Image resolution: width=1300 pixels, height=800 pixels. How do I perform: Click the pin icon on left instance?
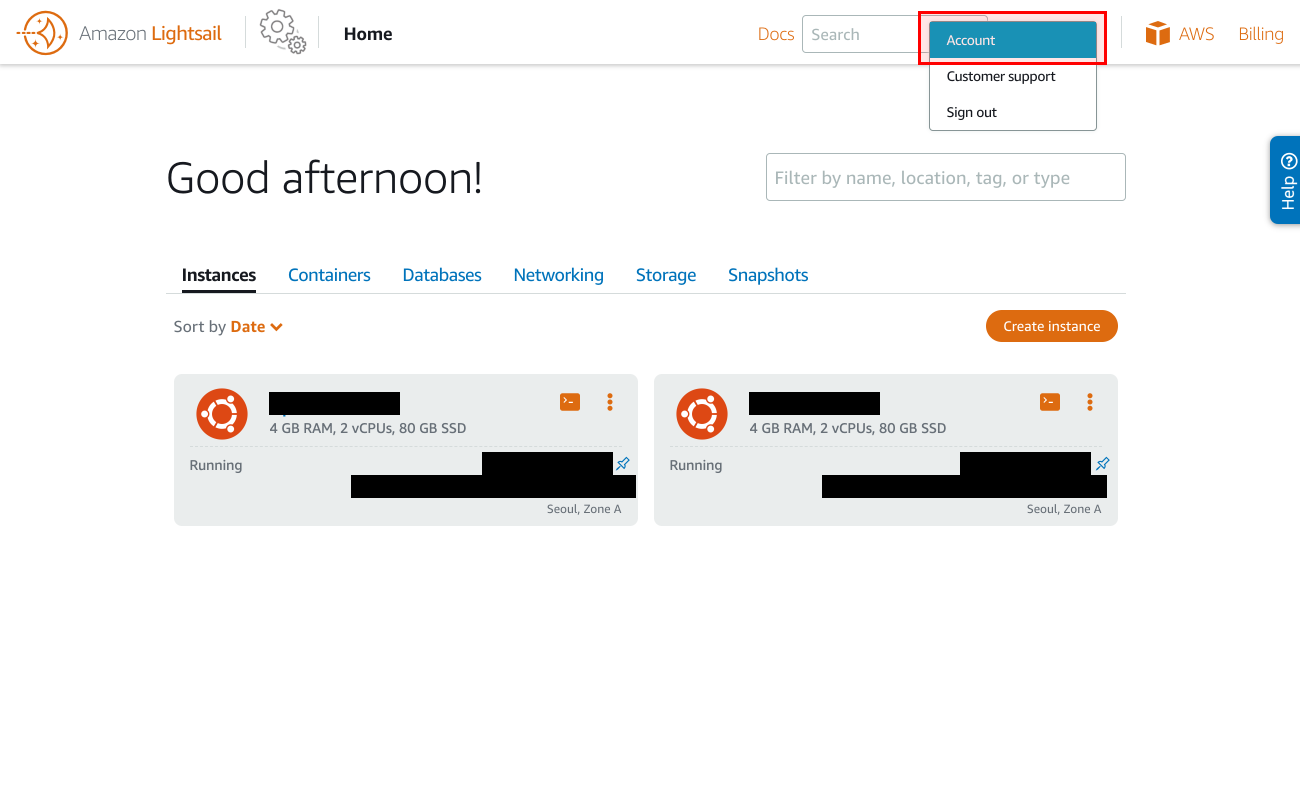click(623, 464)
